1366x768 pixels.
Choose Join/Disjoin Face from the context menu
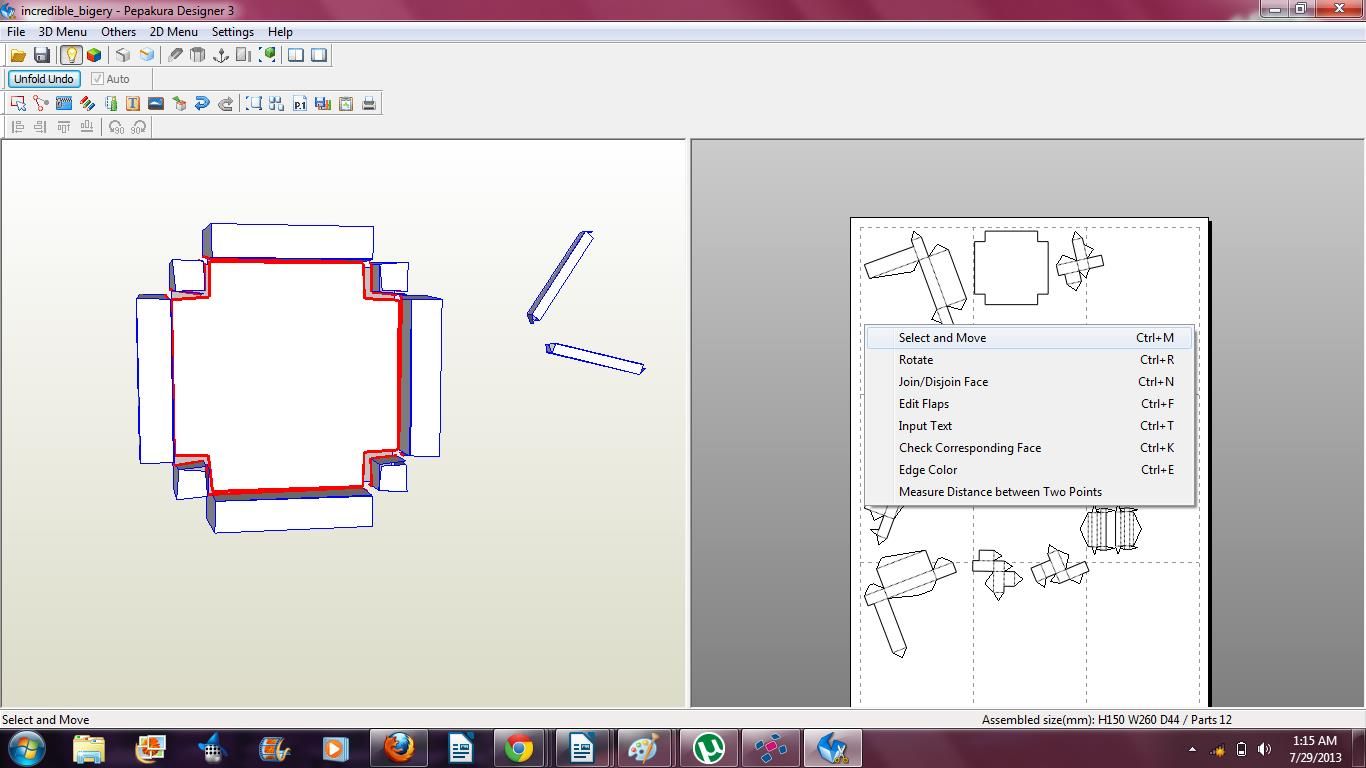(943, 381)
